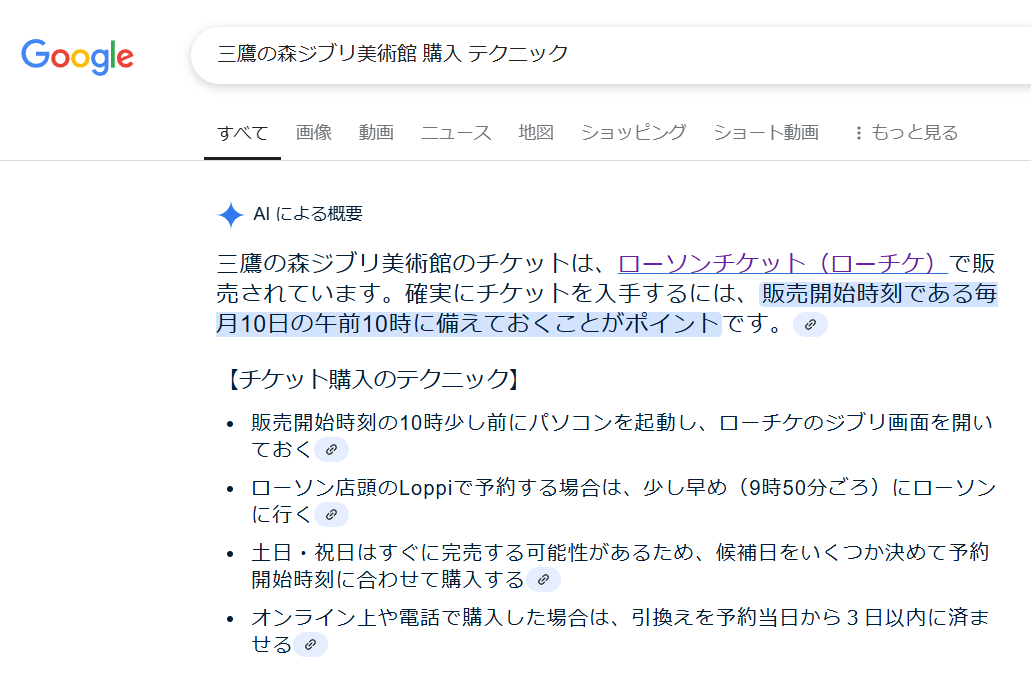Viewport: 1031px width, 696px height.
Task: Click the link icon on the Loppi 予約 bullet
Action: pyautogui.click(x=330, y=514)
